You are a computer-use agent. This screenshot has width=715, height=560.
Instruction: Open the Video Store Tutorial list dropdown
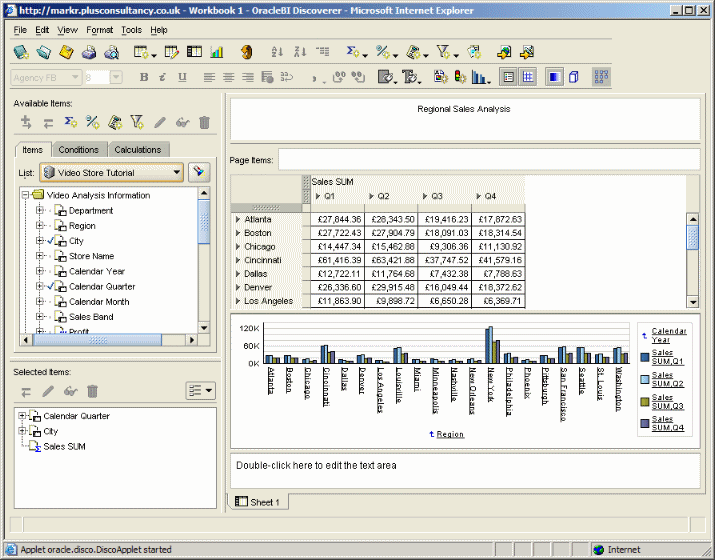[x=177, y=173]
